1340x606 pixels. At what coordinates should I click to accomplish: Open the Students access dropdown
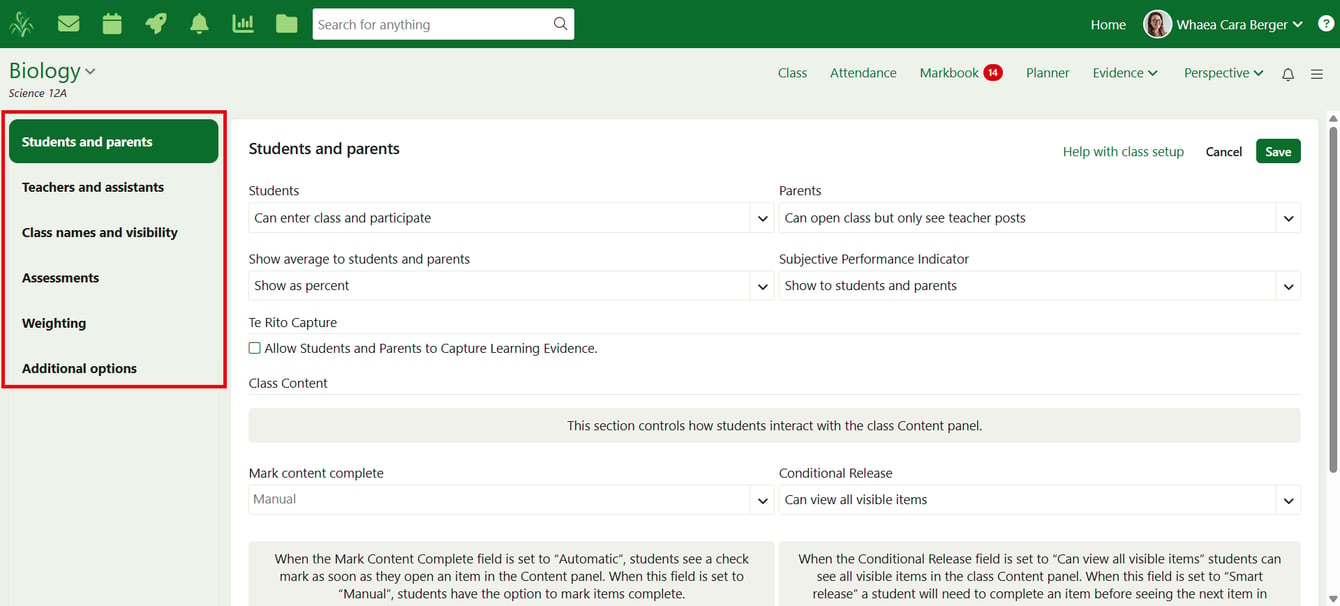(x=511, y=218)
